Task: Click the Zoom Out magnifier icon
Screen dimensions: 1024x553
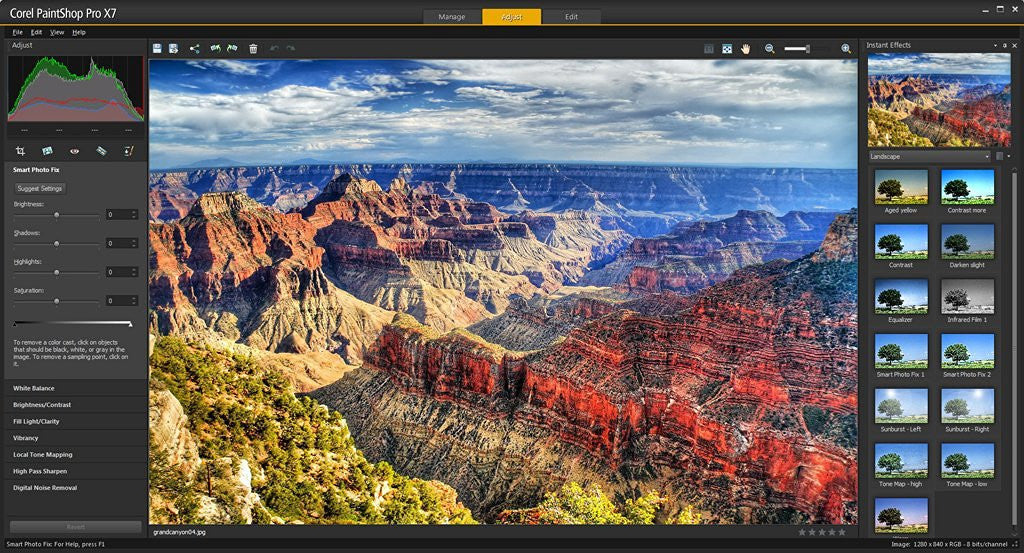Action: point(769,48)
